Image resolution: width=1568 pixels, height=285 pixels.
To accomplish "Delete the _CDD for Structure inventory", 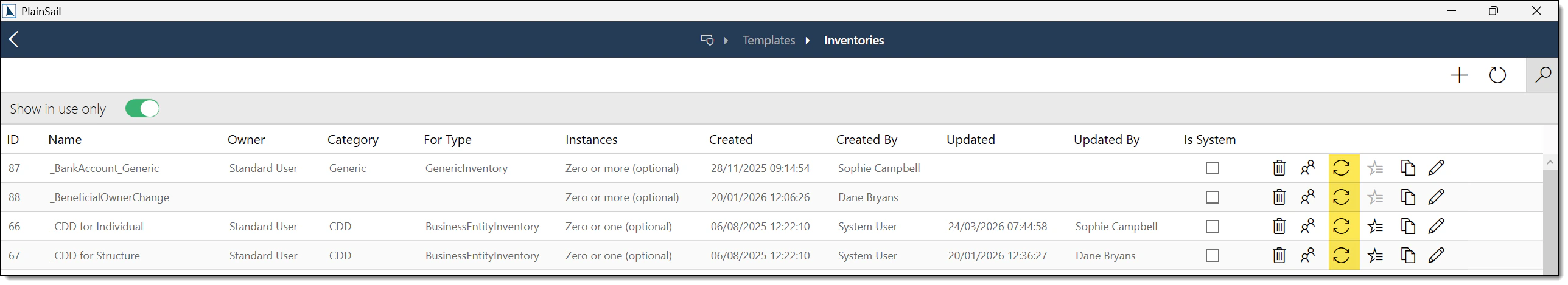I will 1279,255.
